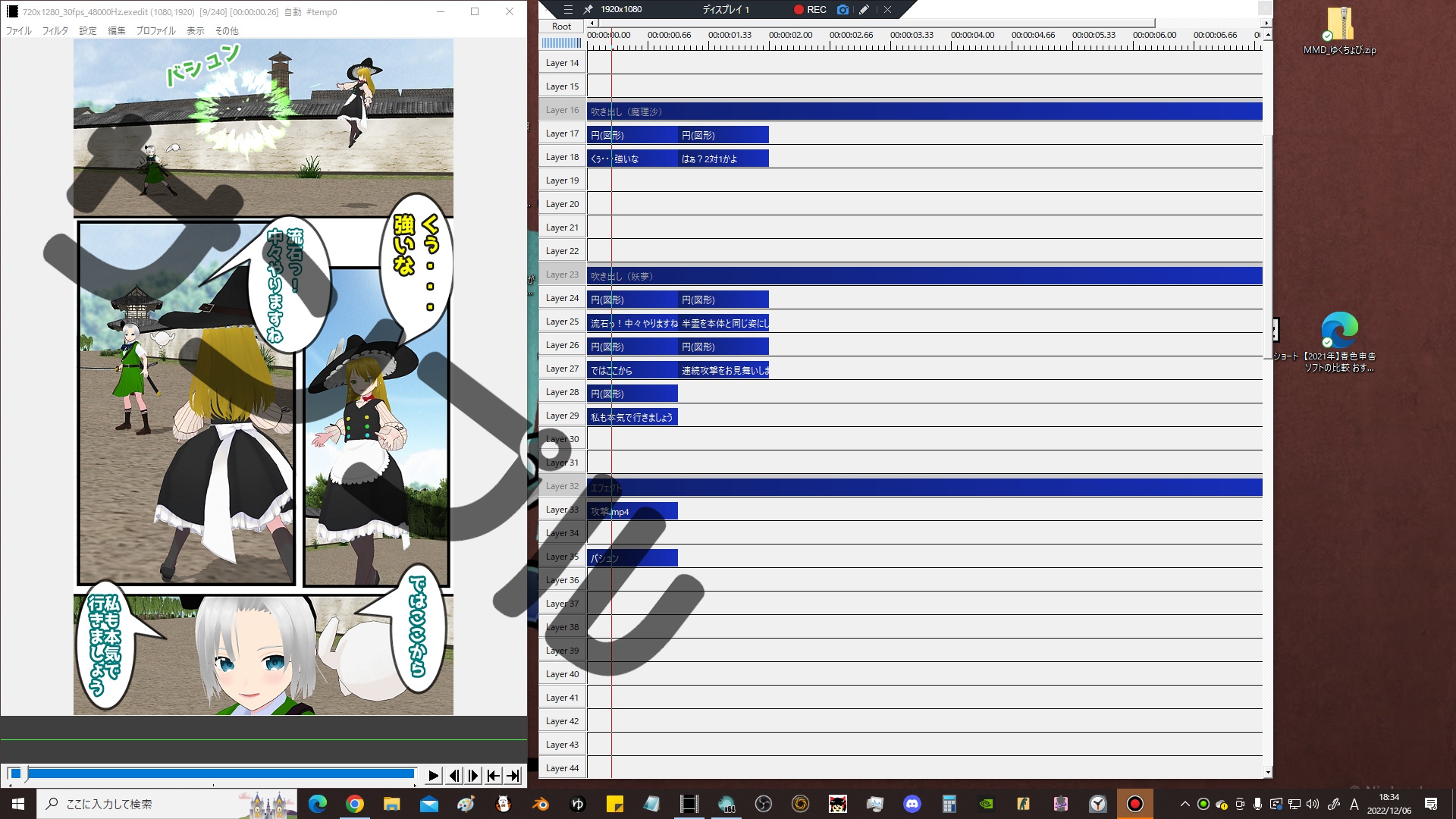
Task: Toggle visibility of Layer 32
Action: pyautogui.click(x=562, y=486)
